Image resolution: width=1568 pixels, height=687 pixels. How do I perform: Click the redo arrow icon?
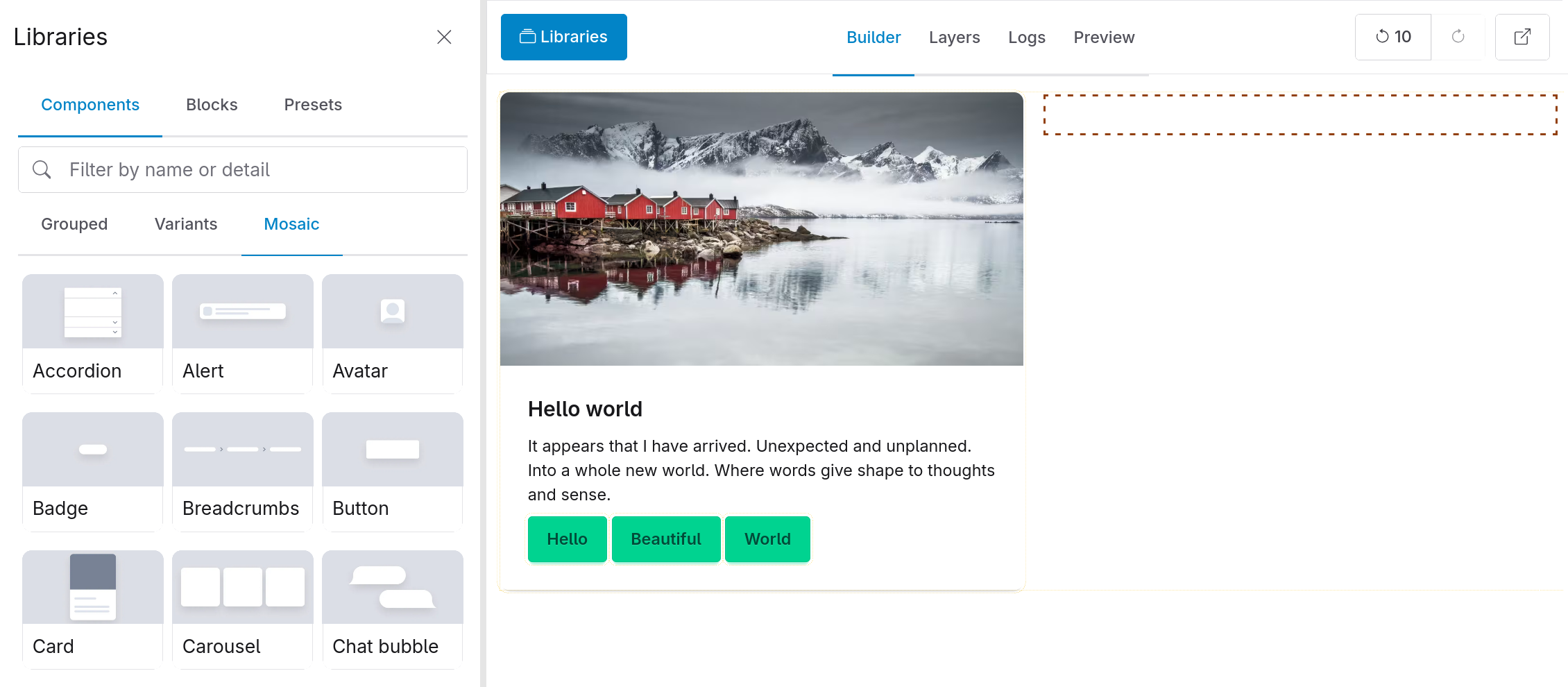1458,37
